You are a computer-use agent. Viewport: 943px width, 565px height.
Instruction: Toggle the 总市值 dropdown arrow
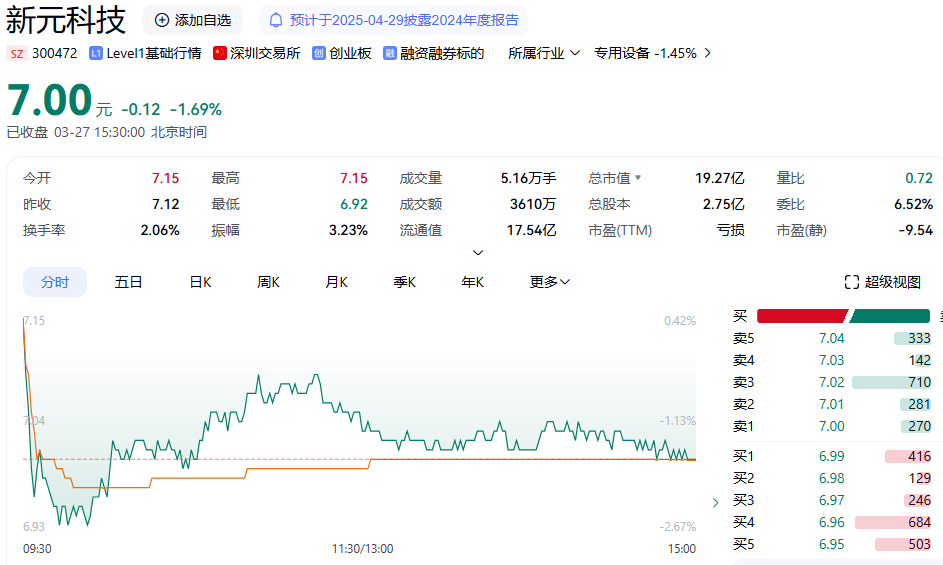tap(638, 179)
